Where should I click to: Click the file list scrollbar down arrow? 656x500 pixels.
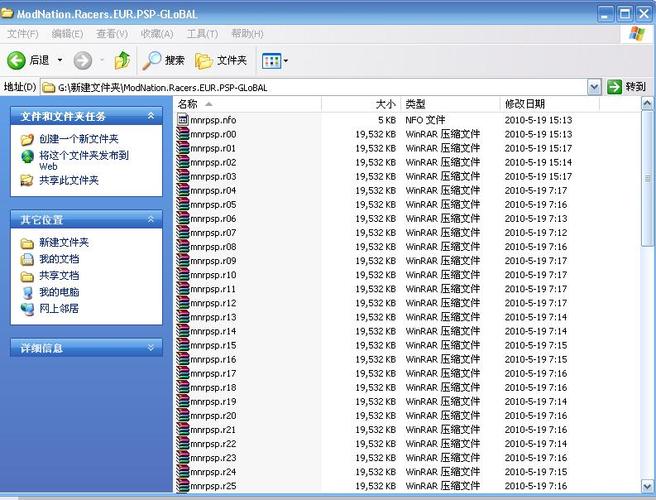click(647, 486)
